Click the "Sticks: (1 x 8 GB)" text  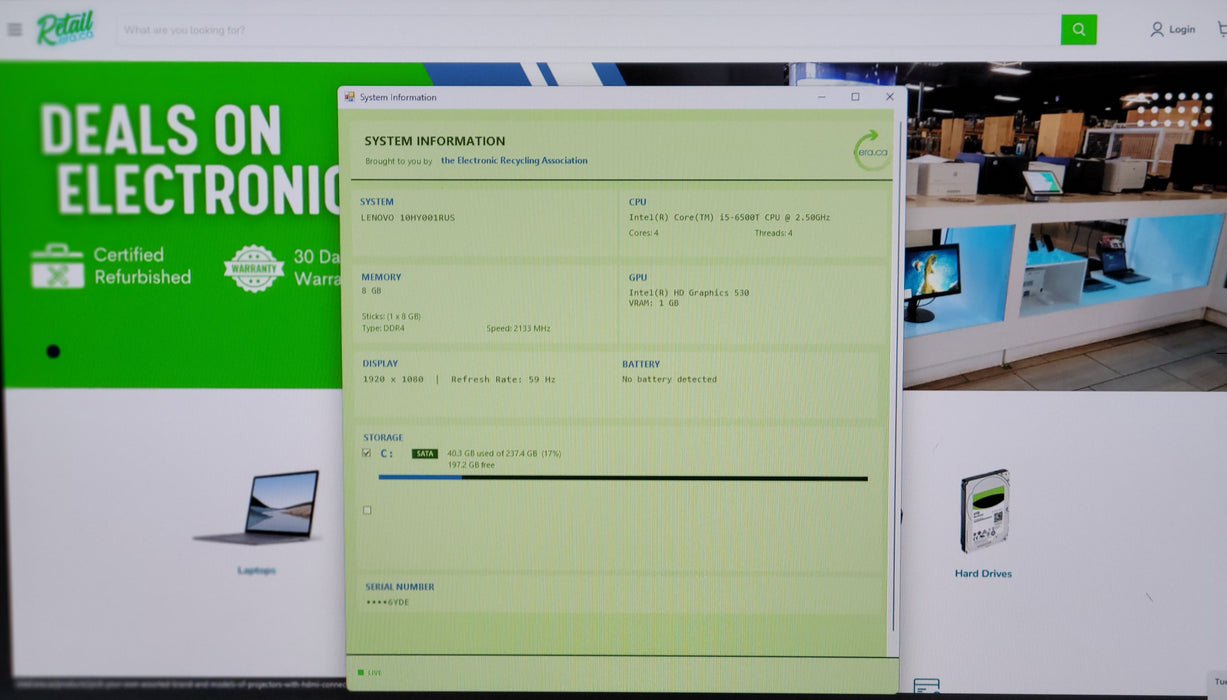[x=391, y=317]
